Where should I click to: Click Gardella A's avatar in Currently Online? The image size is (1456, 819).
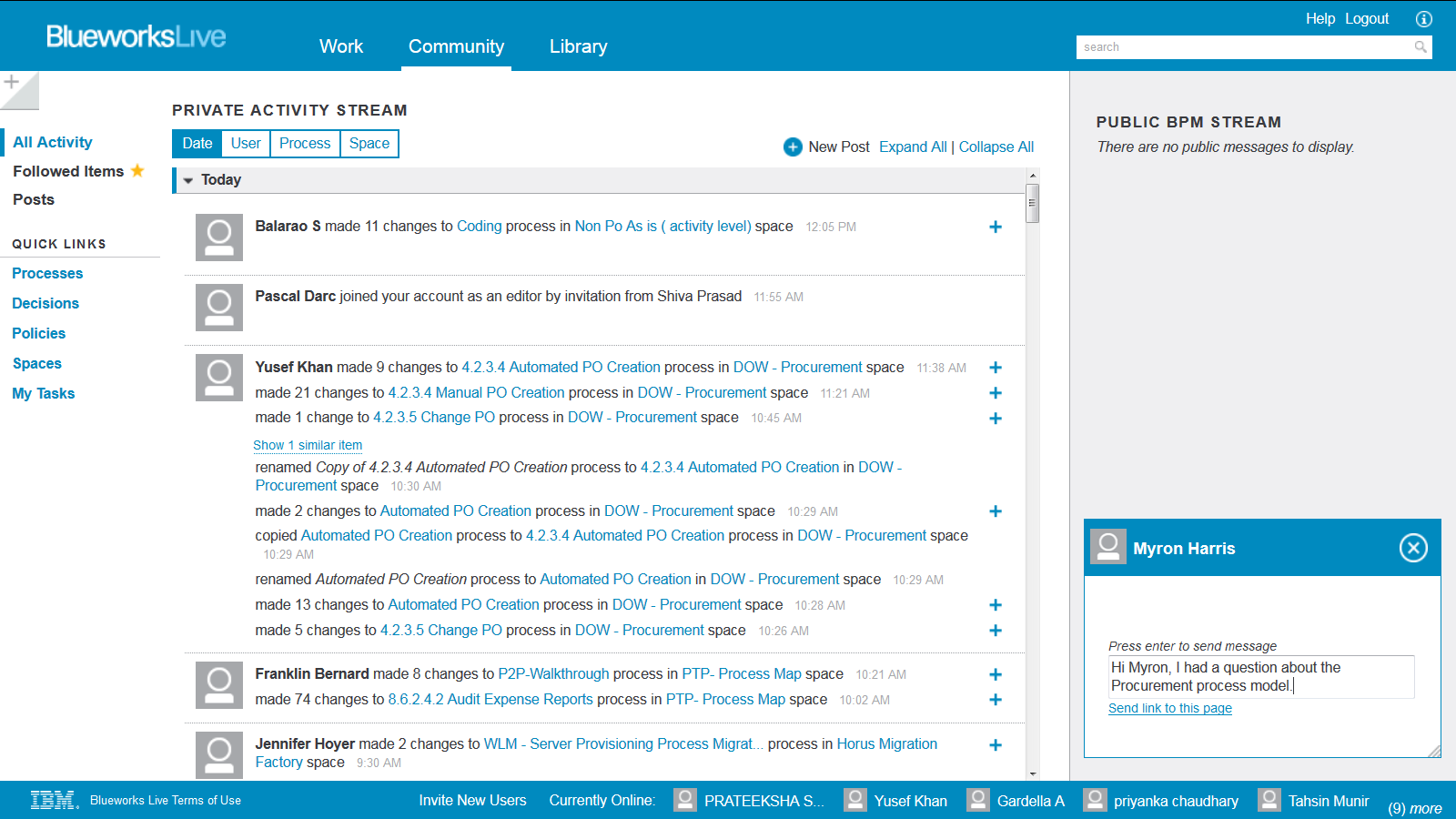pos(978,800)
